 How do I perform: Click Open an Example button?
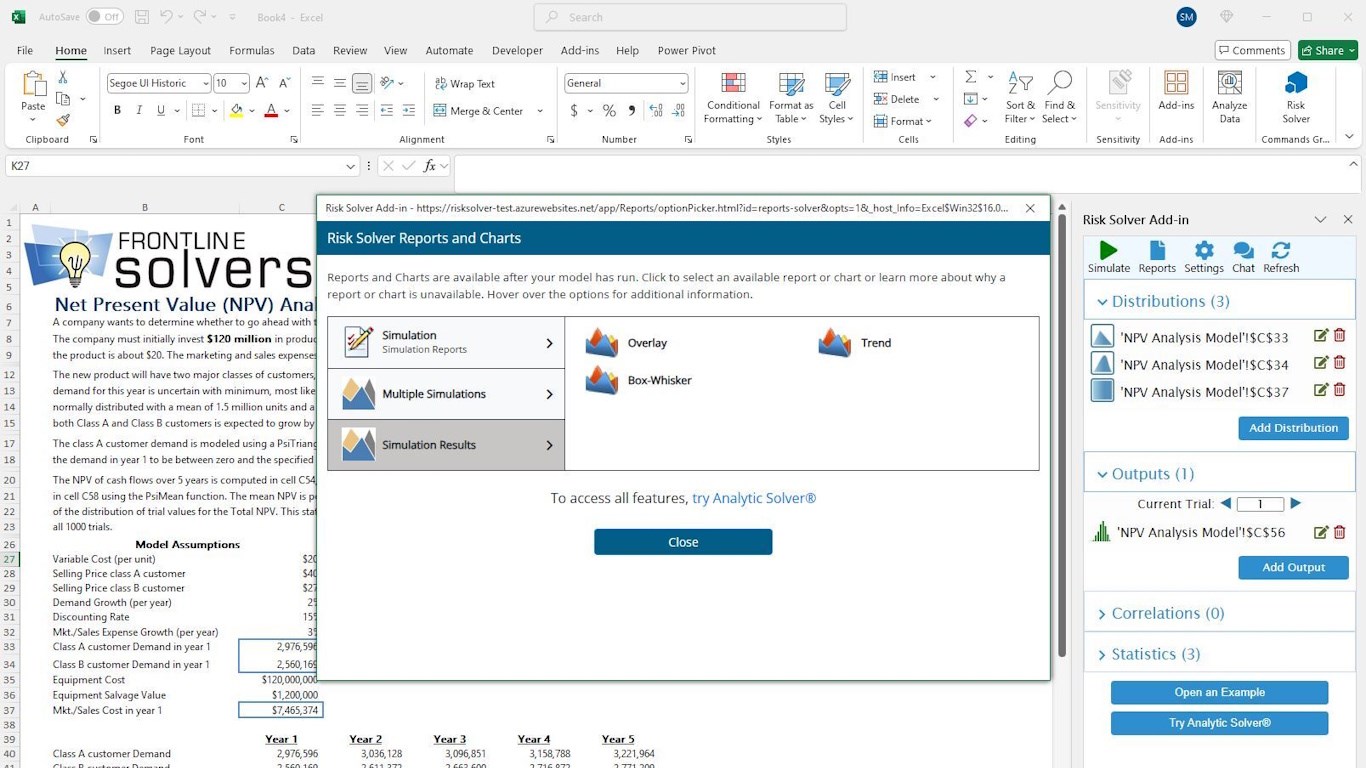[x=1219, y=692]
